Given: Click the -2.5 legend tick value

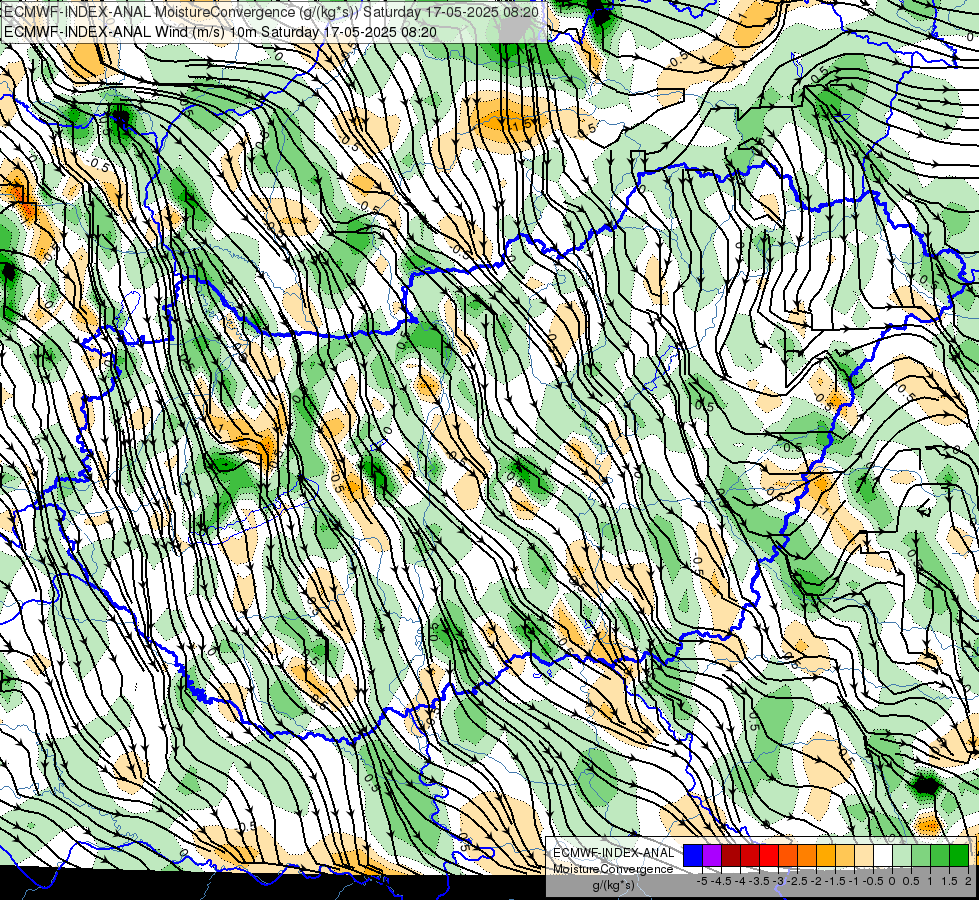Looking at the screenshot, I should [x=797, y=881].
